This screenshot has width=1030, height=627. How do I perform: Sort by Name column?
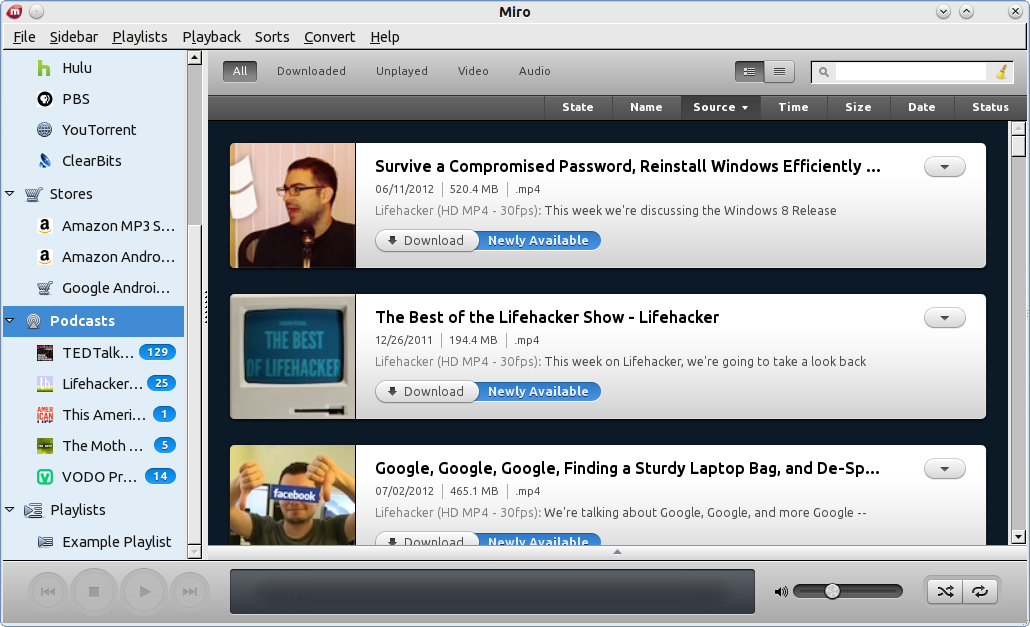coord(646,107)
